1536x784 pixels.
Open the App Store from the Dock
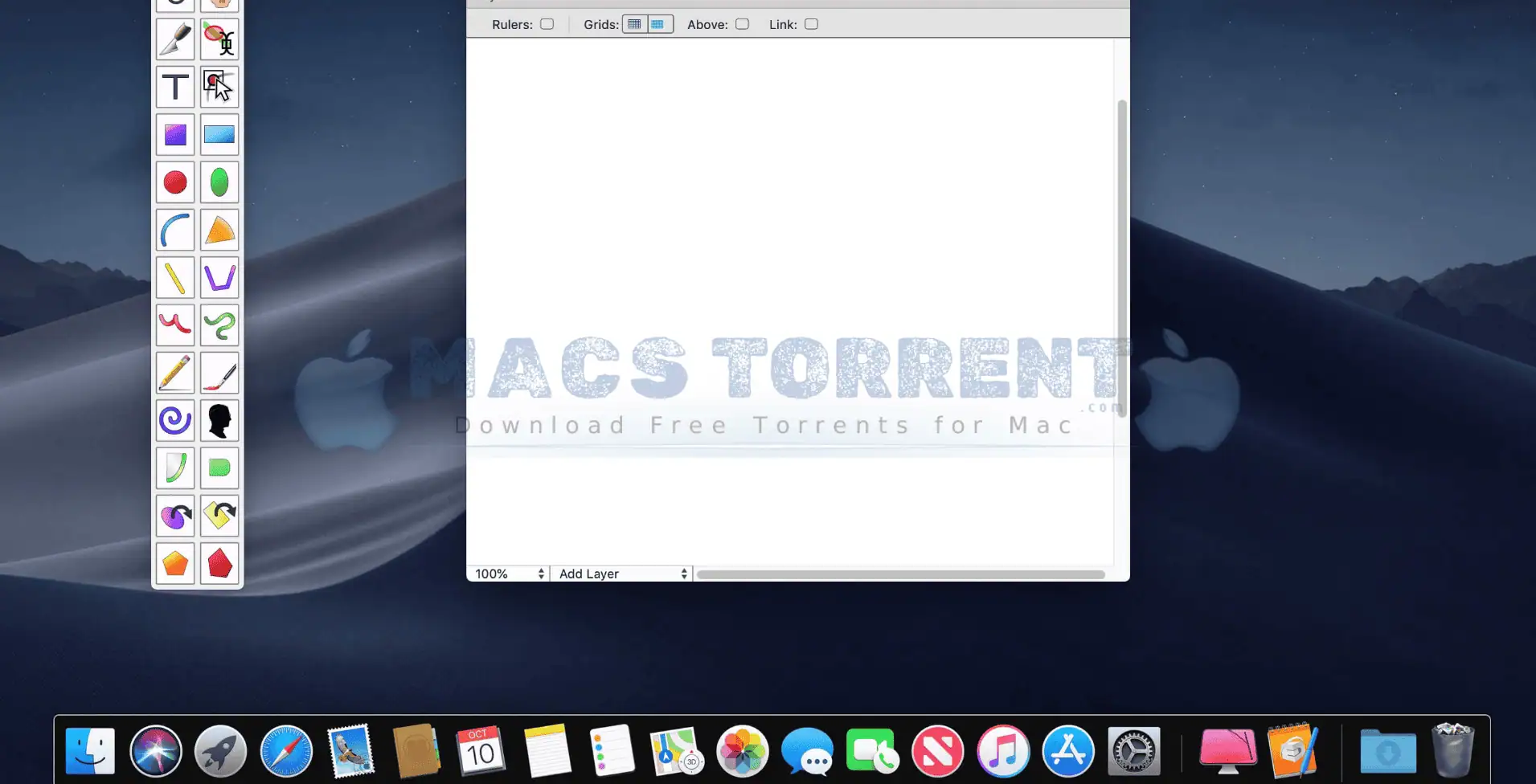point(1068,752)
